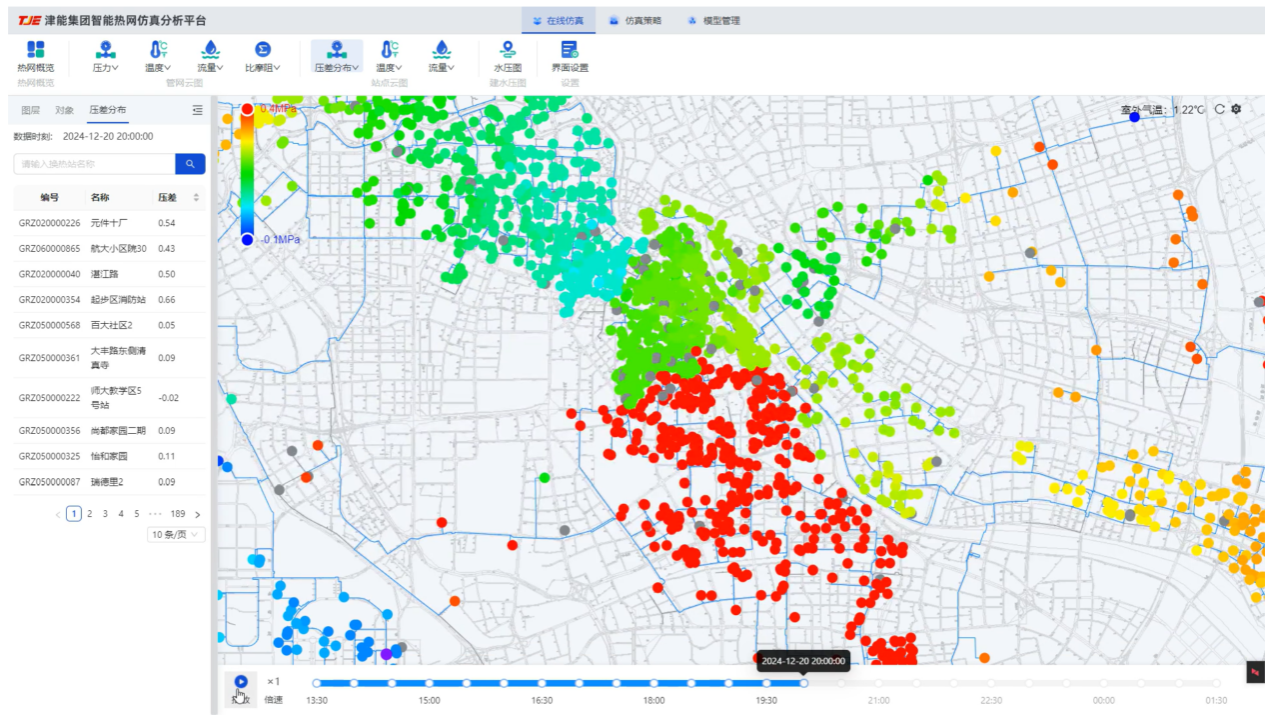Image resolution: width=1268 pixels, height=724 pixels.
Task: Click the refresh icon beside outdoor temperature
Action: (1219, 109)
